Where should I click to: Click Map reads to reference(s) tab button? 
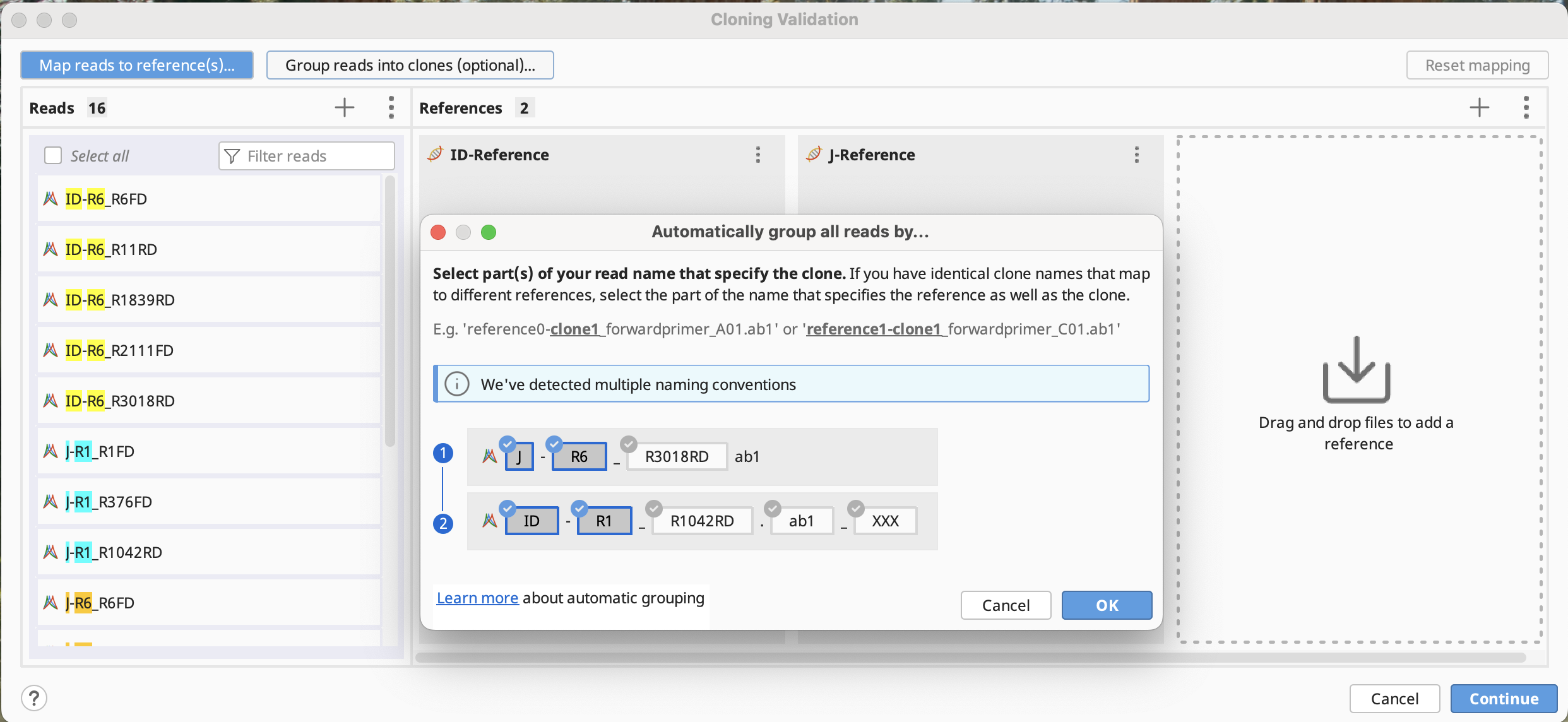pos(137,65)
